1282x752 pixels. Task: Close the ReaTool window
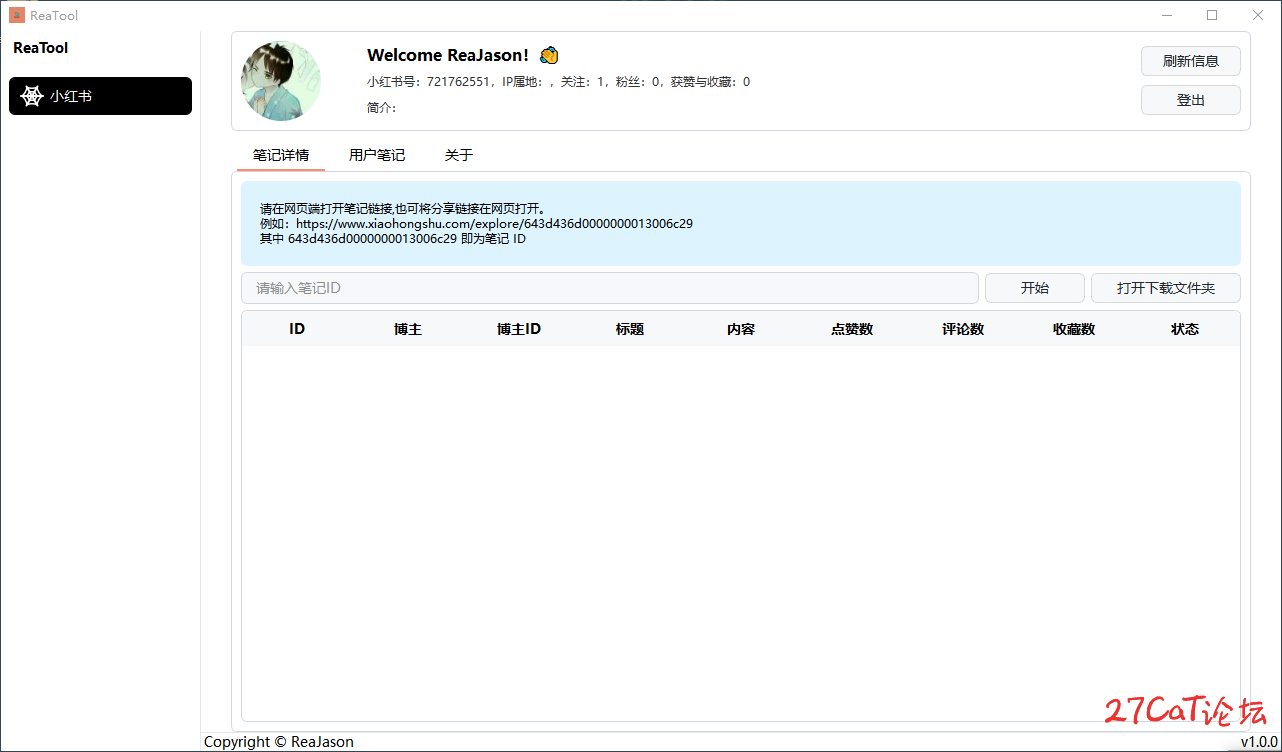pyautogui.click(x=1258, y=15)
